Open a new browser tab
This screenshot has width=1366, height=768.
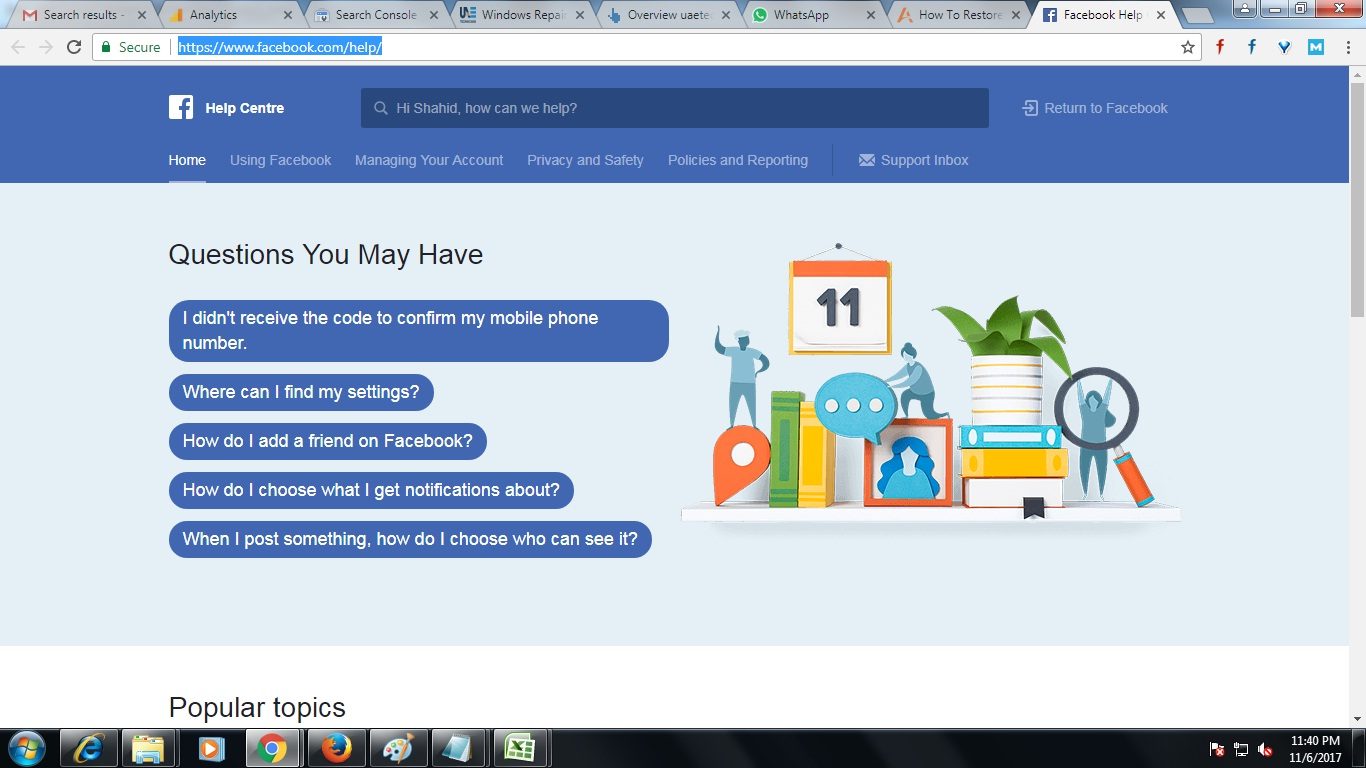click(x=1196, y=16)
